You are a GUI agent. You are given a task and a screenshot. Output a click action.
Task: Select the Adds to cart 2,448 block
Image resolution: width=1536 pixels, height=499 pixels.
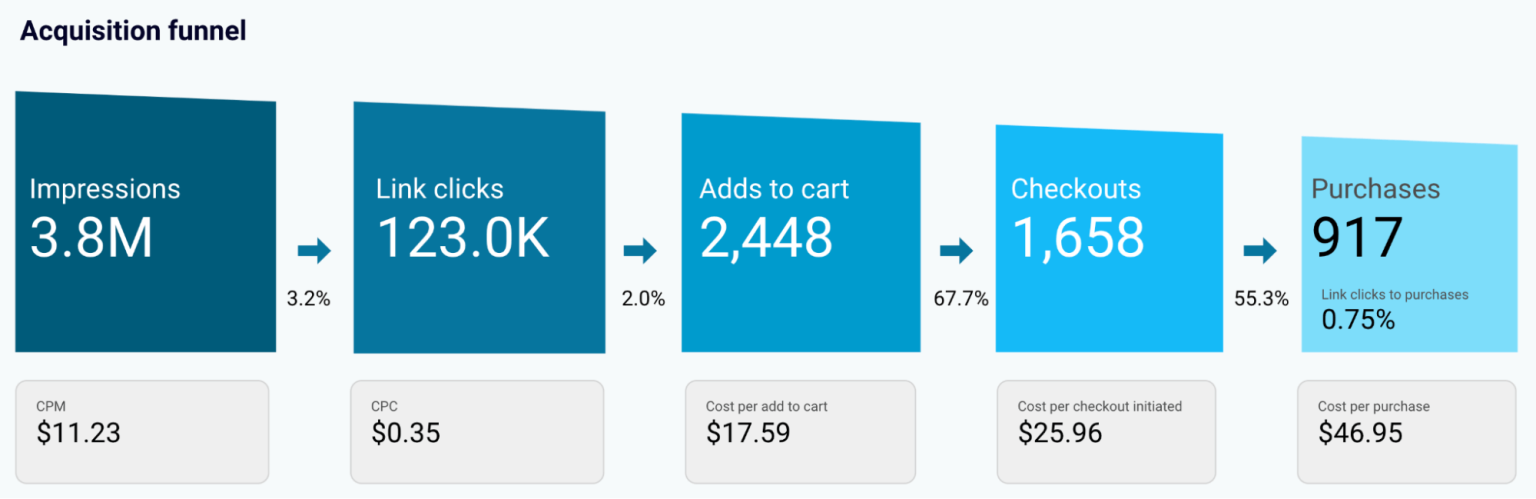coord(800,233)
